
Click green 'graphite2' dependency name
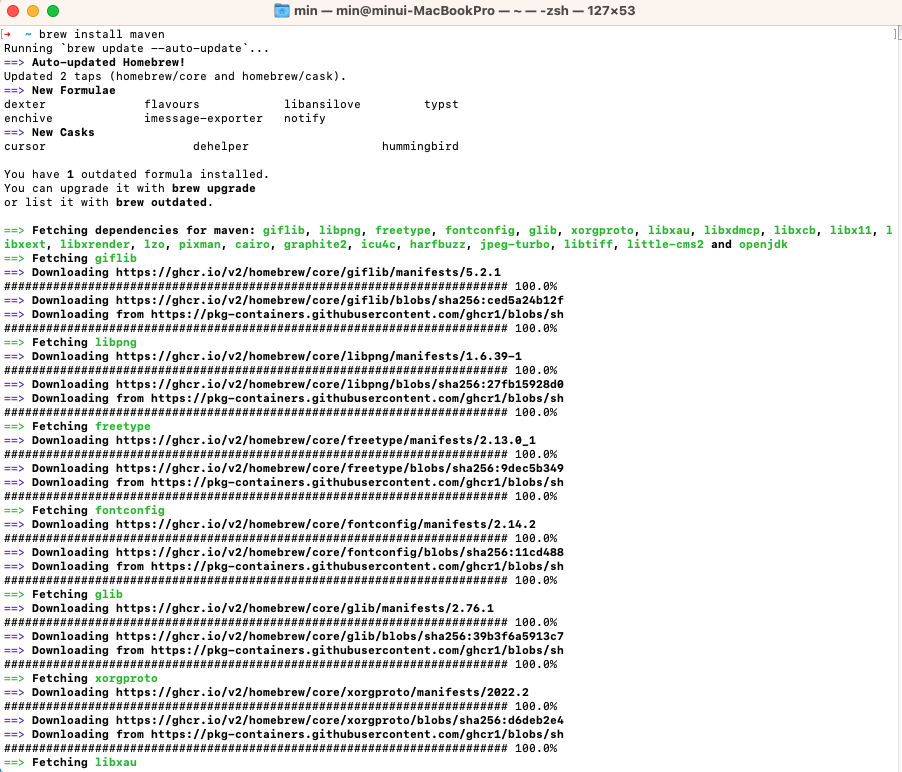315,244
